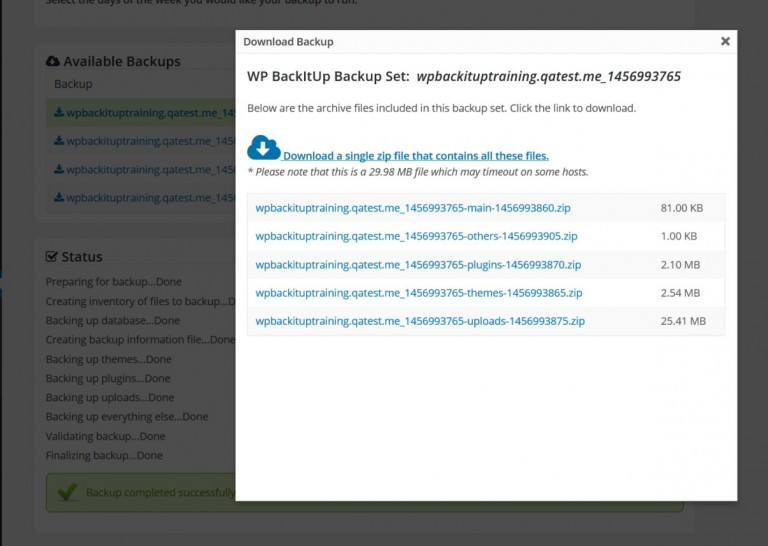The image size is (768, 546).
Task: Click 'Creating inventory of files to backup' line
Action: [141, 302]
